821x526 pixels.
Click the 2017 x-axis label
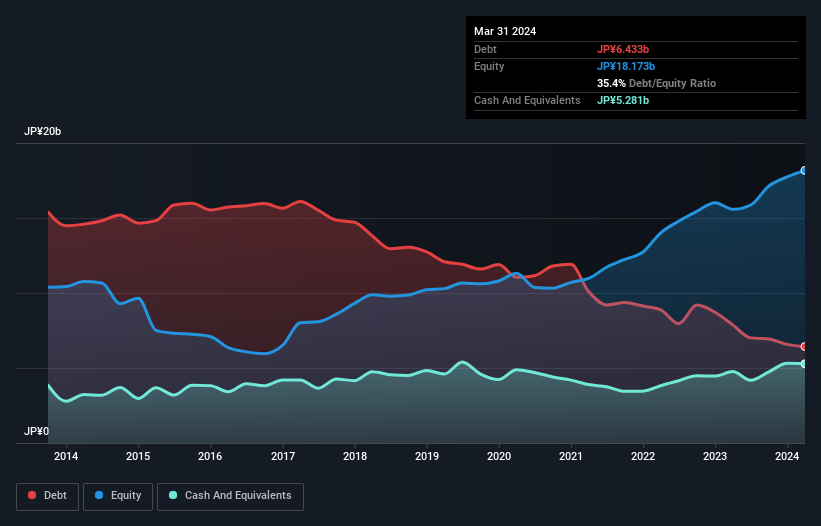(283, 456)
